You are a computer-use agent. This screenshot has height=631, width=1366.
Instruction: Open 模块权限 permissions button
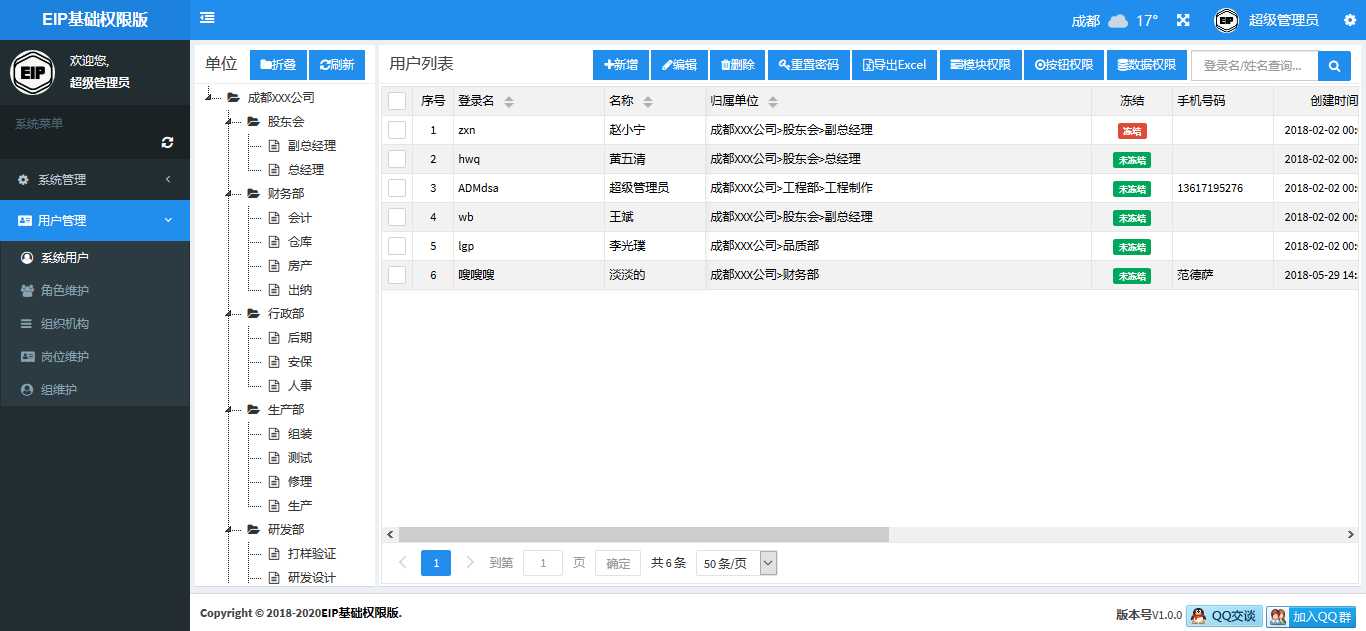[x=980, y=65]
